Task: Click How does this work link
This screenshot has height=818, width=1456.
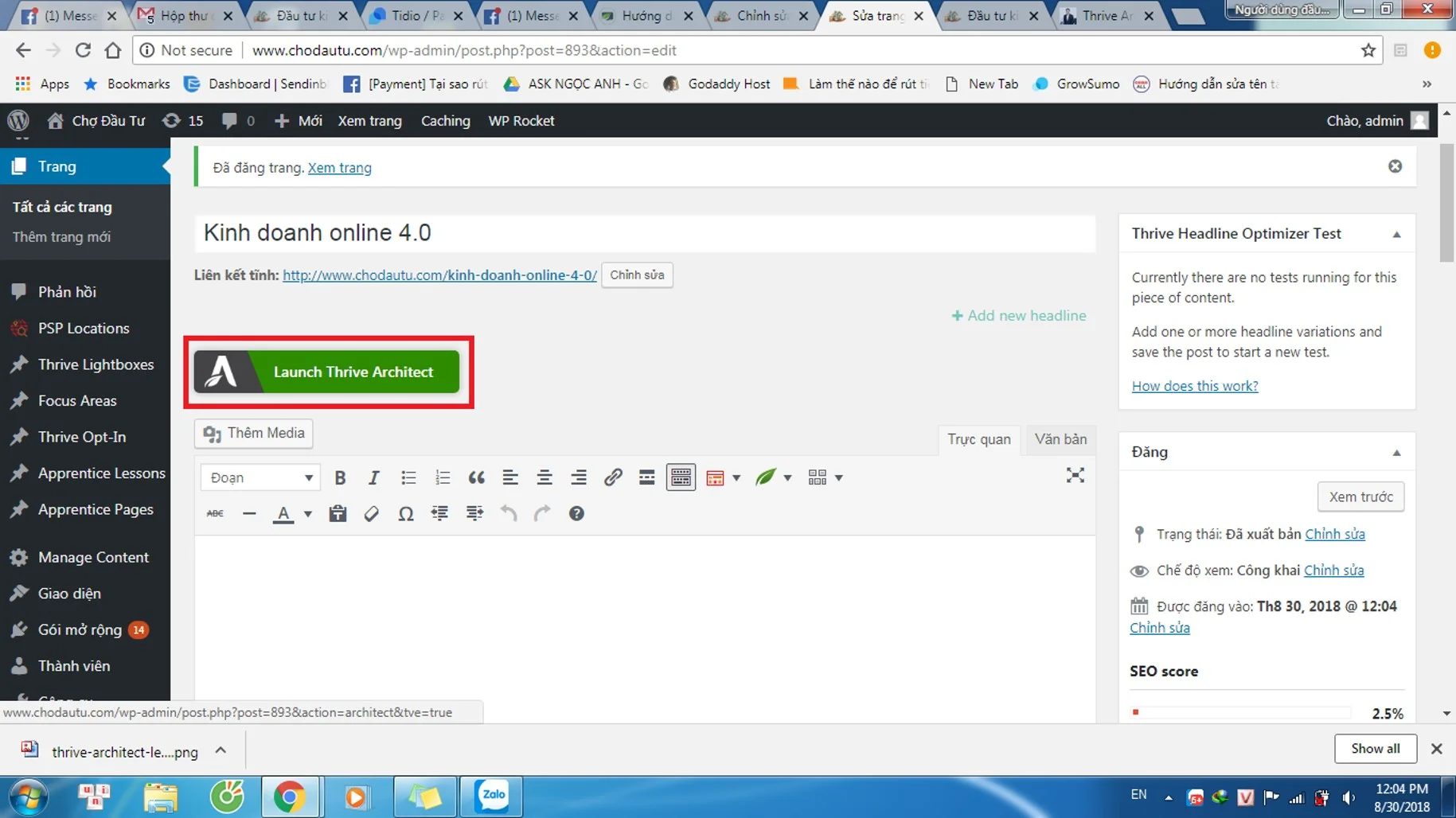Action: pos(1195,386)
